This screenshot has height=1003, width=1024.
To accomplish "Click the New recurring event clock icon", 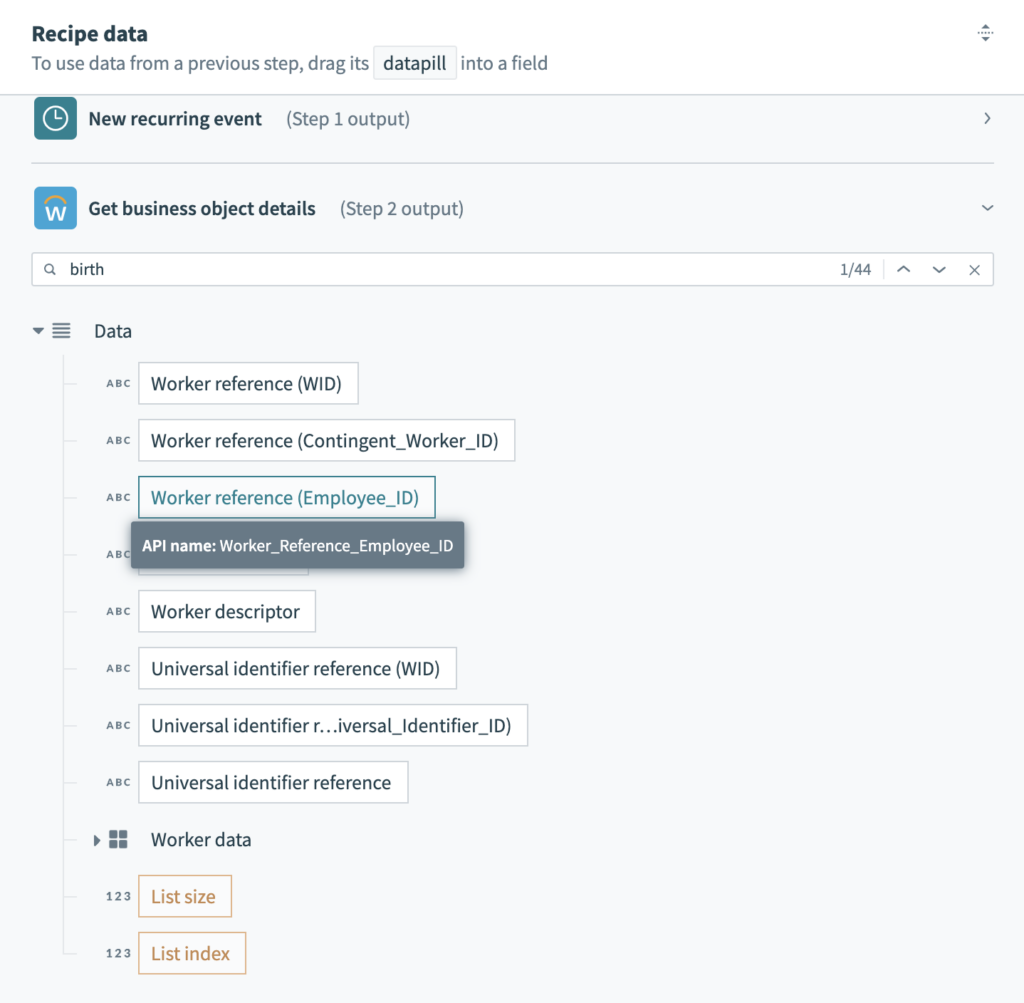I will 54,118.
